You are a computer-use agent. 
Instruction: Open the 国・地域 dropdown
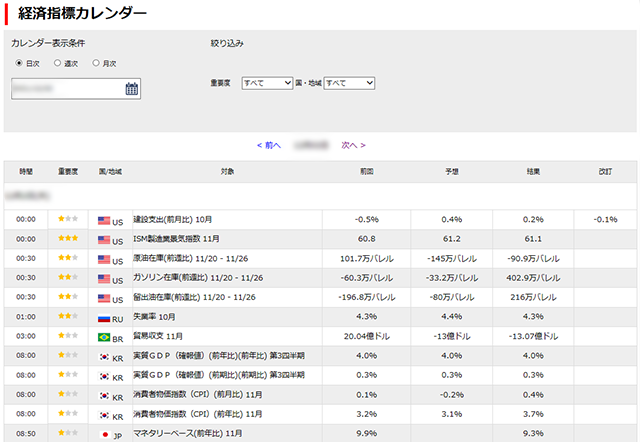pos(348,83)
